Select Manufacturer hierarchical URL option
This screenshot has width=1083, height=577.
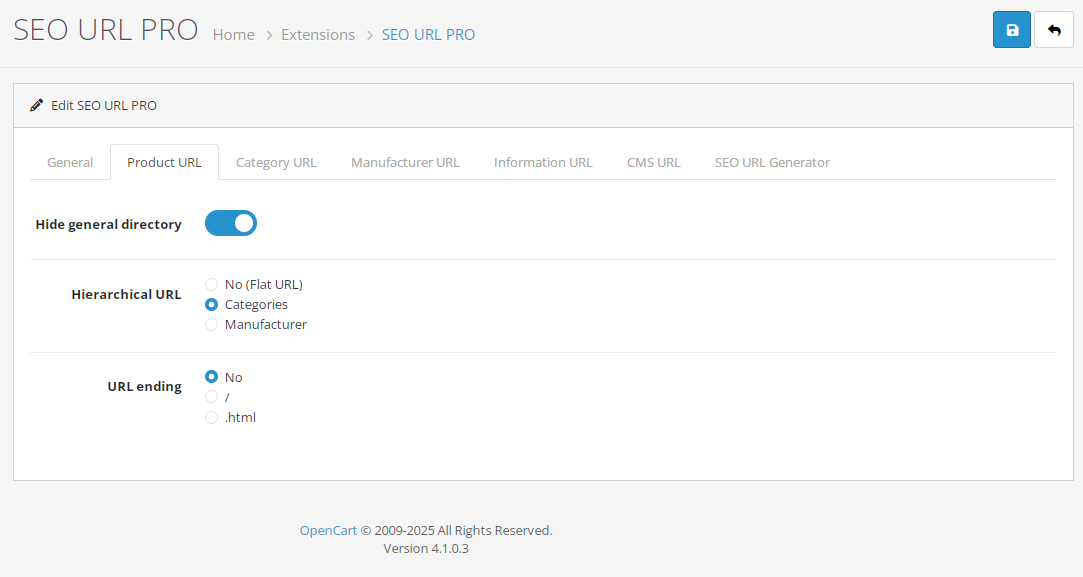click(211, 325)
